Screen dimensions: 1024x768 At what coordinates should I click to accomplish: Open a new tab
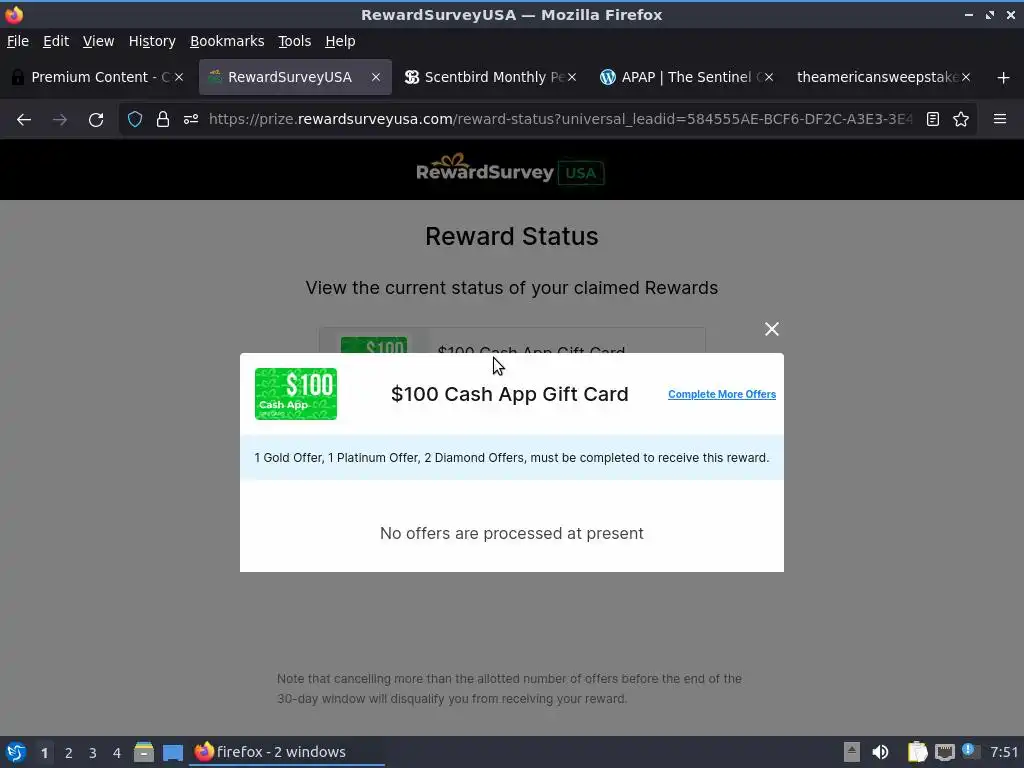click(1003, 78)
